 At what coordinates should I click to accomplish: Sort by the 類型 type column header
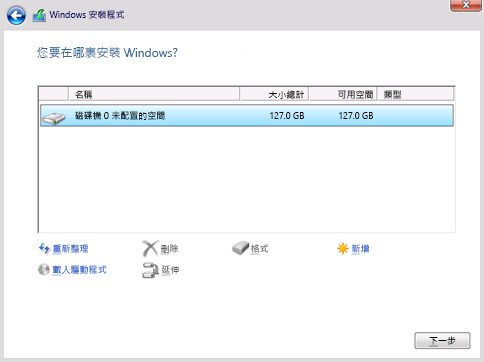(416, 94)
